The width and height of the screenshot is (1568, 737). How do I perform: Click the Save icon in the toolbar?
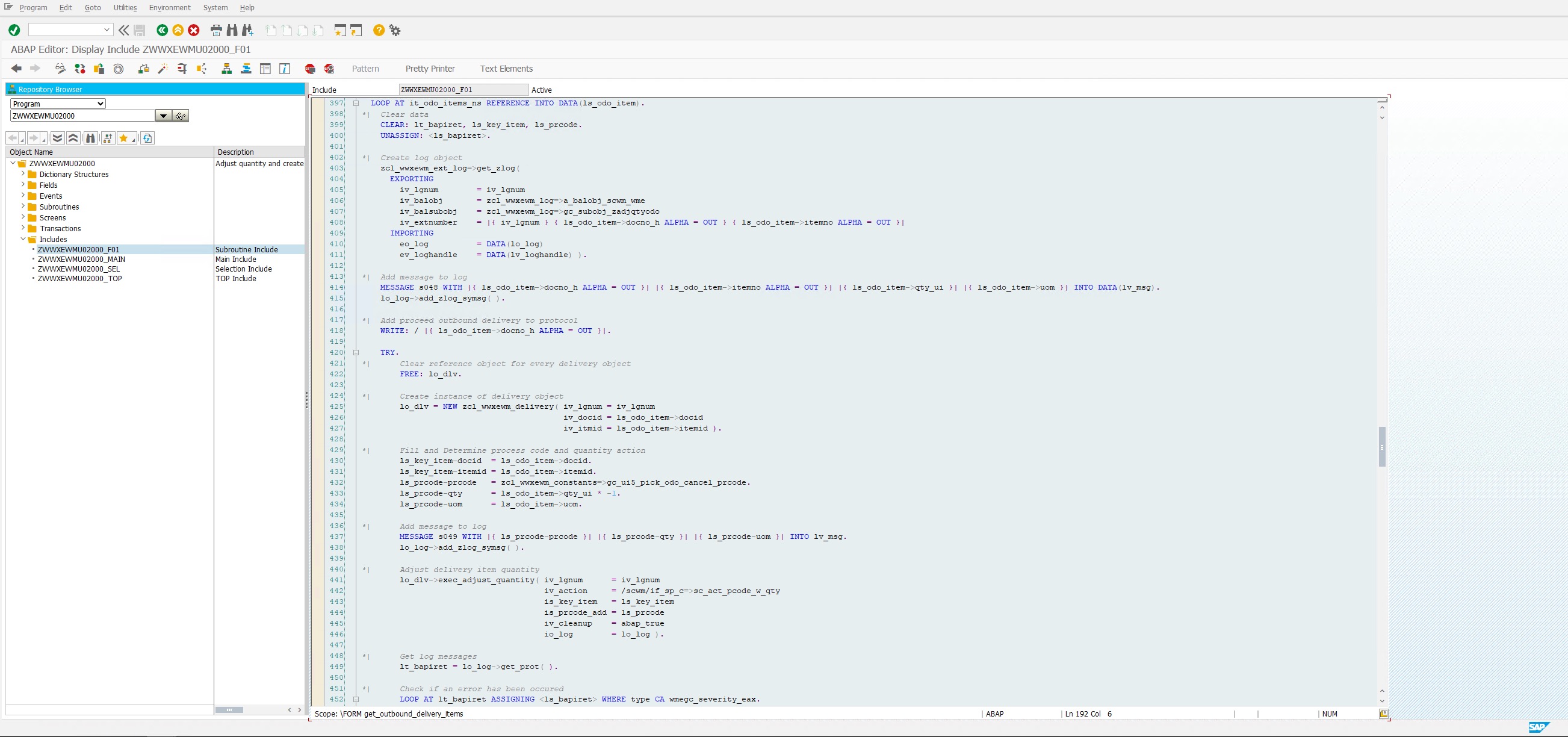point(139,30)
